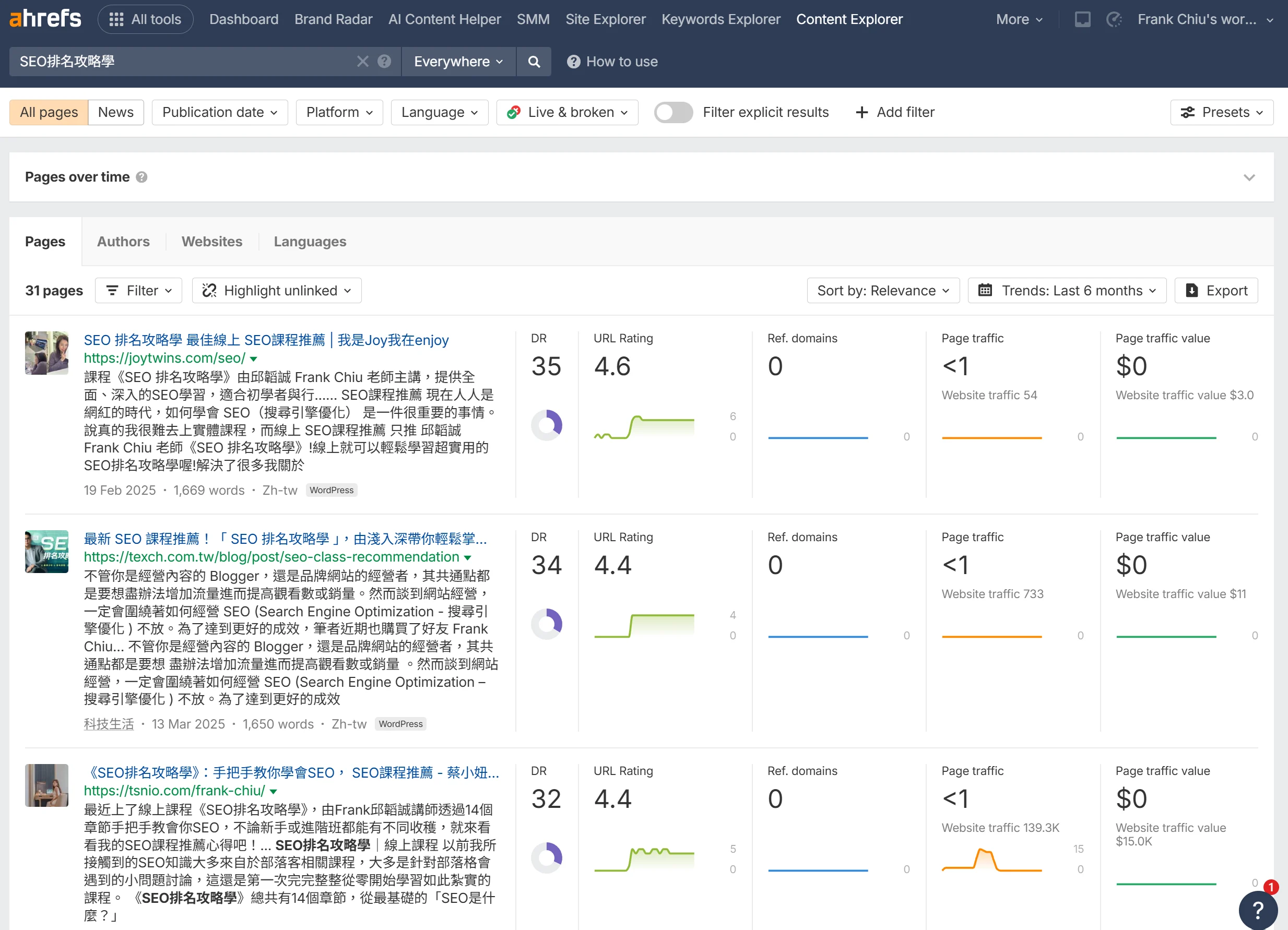Clear the search query with X icon
Screen dimensions: 1288x930
(362, 61)
